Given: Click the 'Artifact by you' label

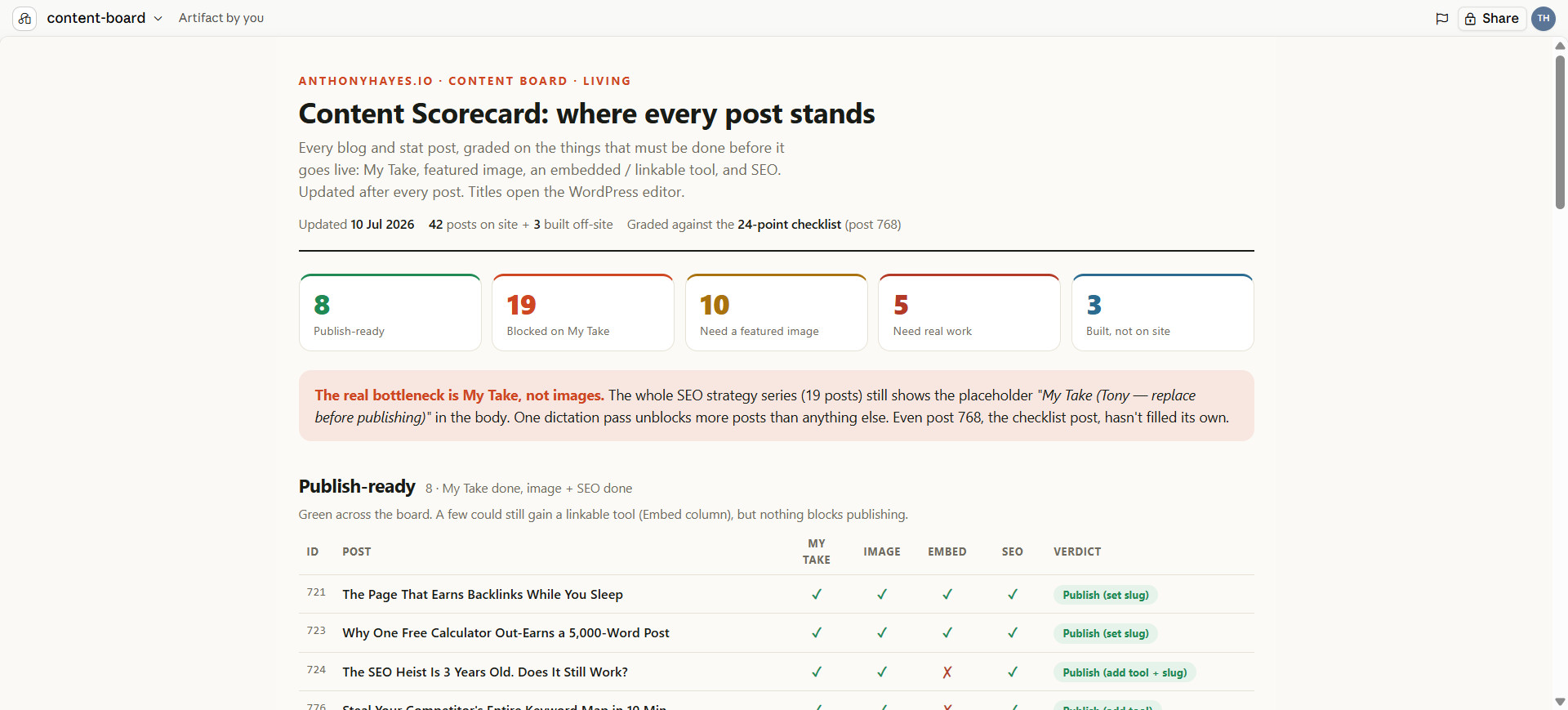Looking at the screenshot, I should [x=221, y=18].
